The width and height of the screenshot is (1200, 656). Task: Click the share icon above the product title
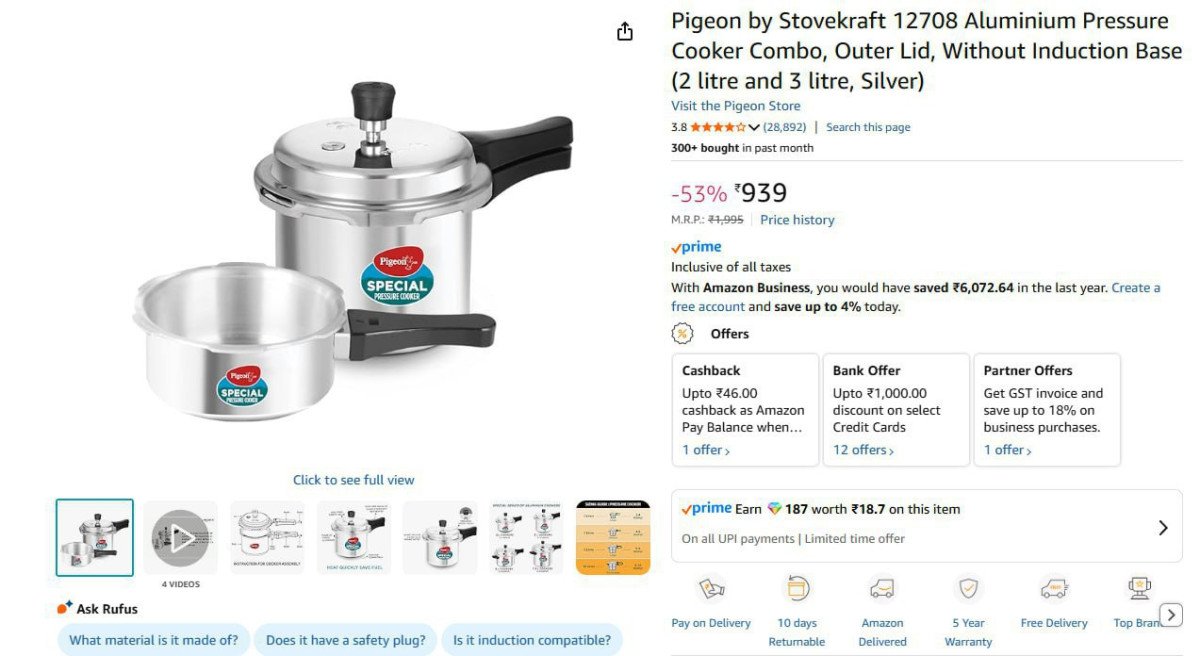click(624, 31)
